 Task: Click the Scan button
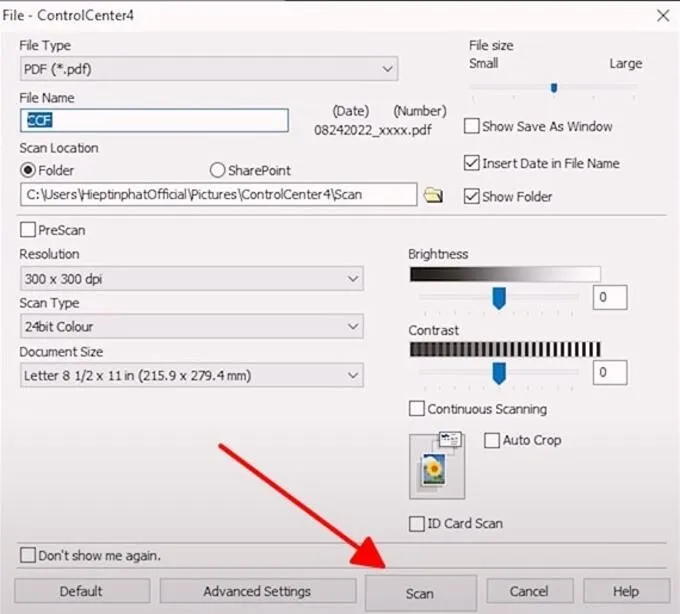click(x=421, y=593)
